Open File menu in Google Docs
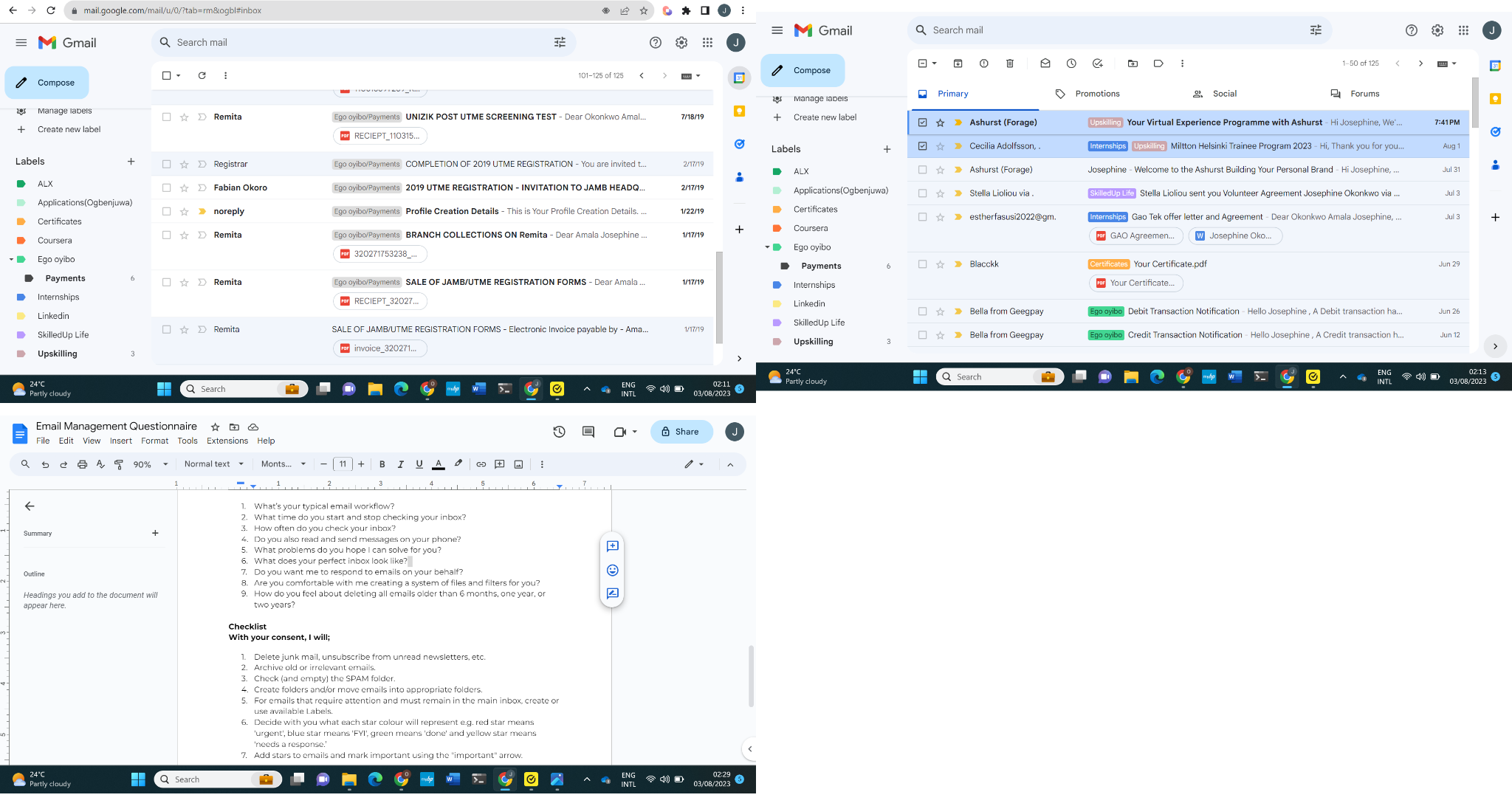The height and width of the screenshot is (806, 1512). pos(43,441)
